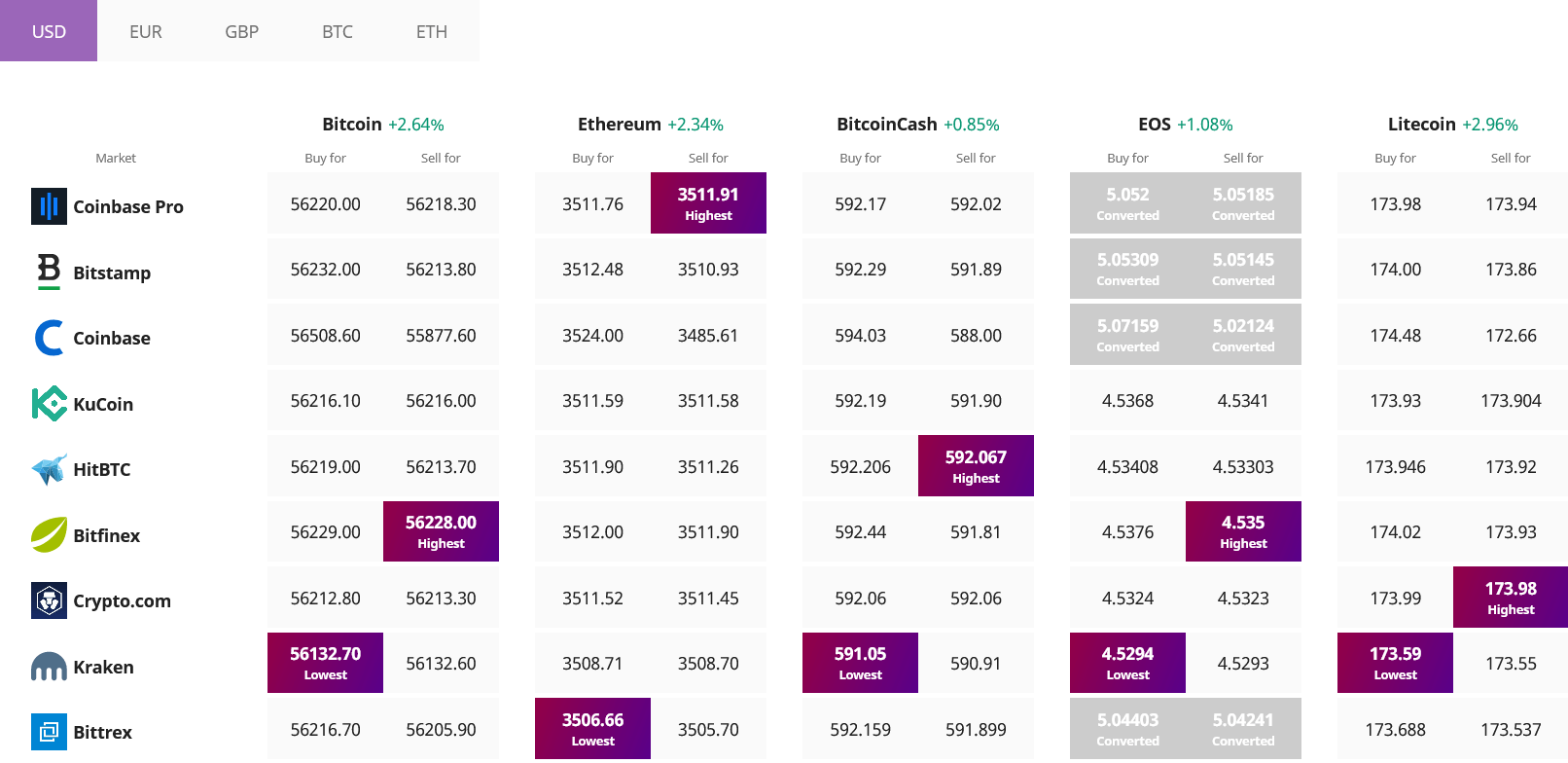The image size is (1568, 763).
Task: Click the lowest Litecoin buy price 173.59
Action: click(1395, 663)
